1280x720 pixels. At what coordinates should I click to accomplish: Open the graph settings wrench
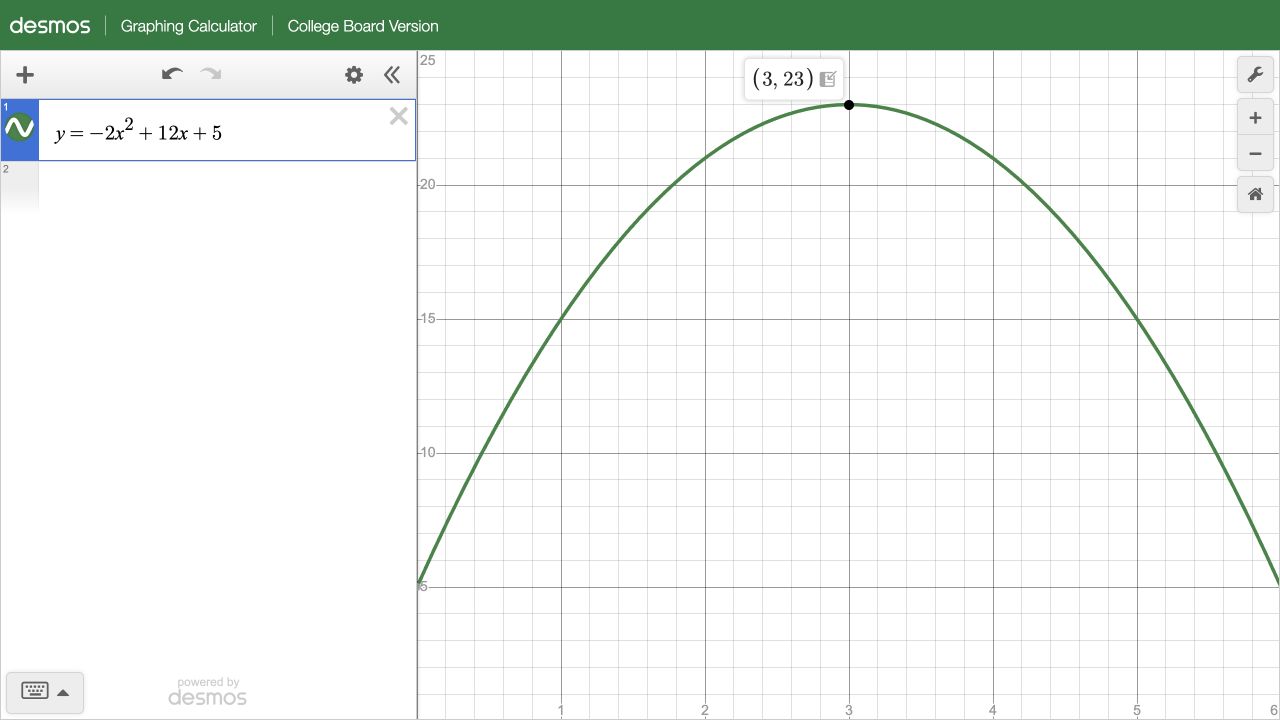[1255, 74]
